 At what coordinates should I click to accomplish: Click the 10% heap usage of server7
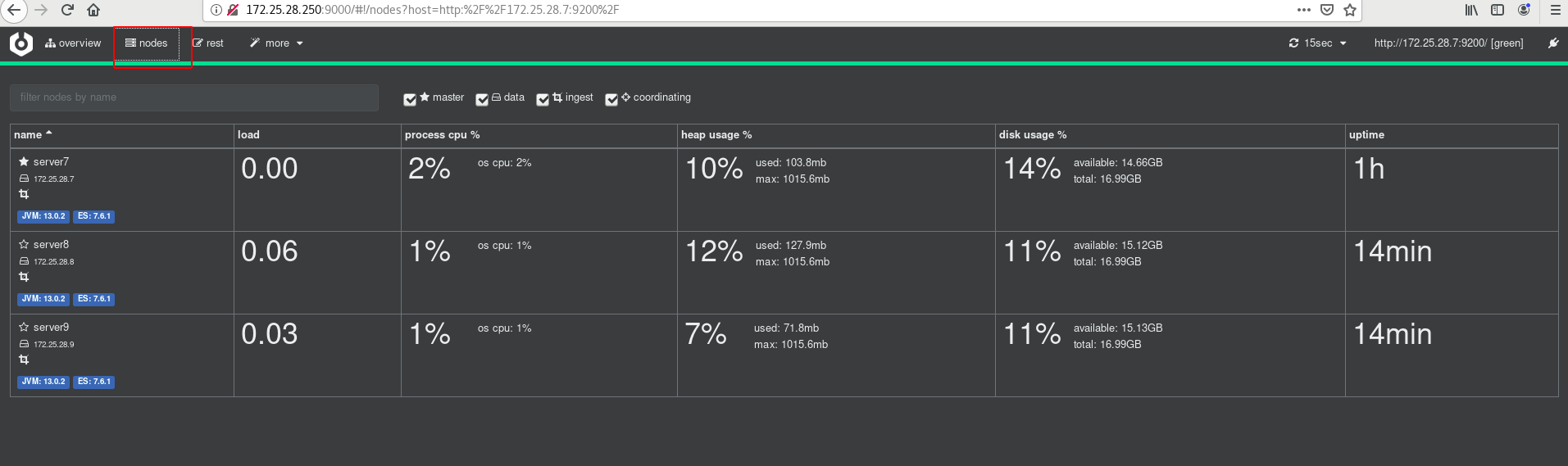[x=714, y=169]
